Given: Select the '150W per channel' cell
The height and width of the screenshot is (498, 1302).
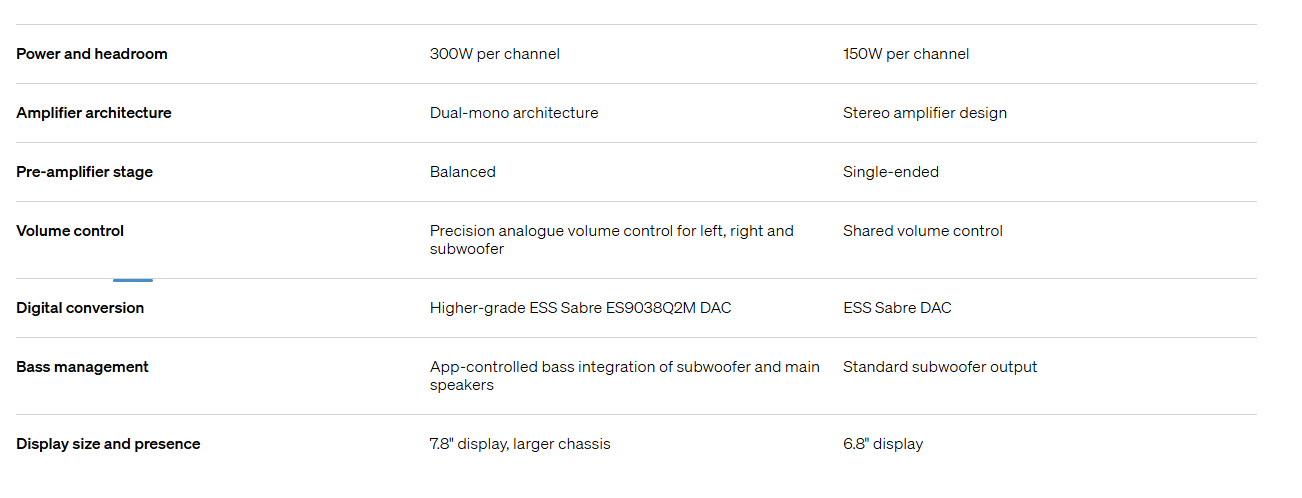Looking at the screenshot, I should [906, 54].
